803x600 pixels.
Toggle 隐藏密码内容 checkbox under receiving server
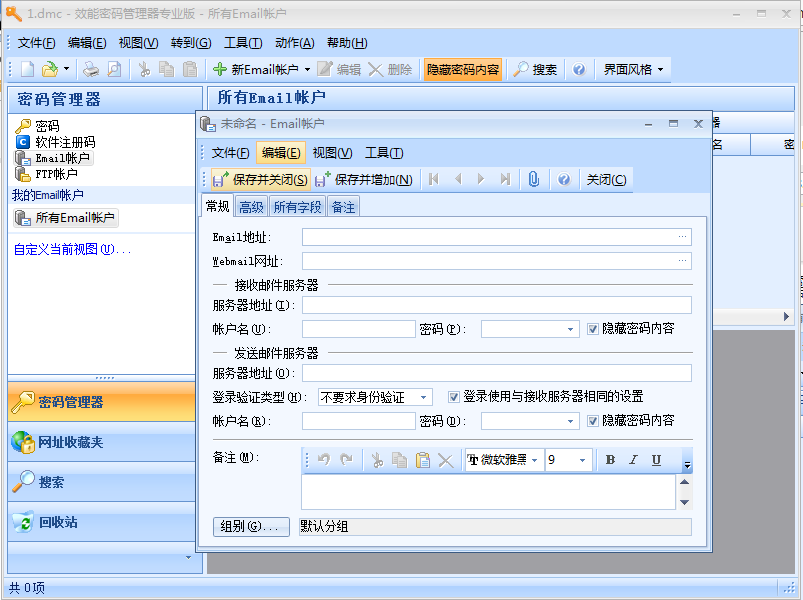[x=593, y=329]
